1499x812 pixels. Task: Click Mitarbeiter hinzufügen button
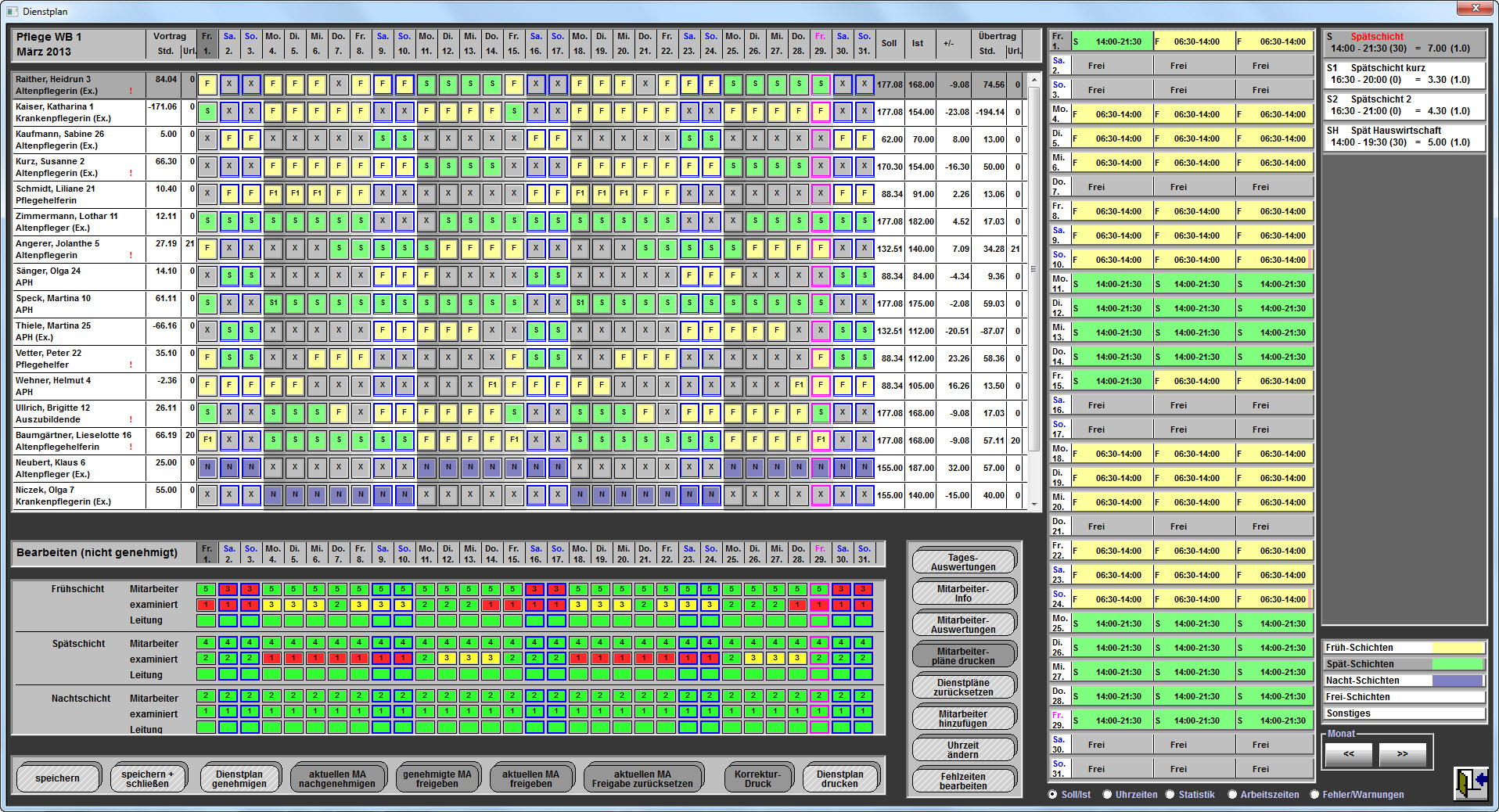pyautogui.click(x=963, y=718)
